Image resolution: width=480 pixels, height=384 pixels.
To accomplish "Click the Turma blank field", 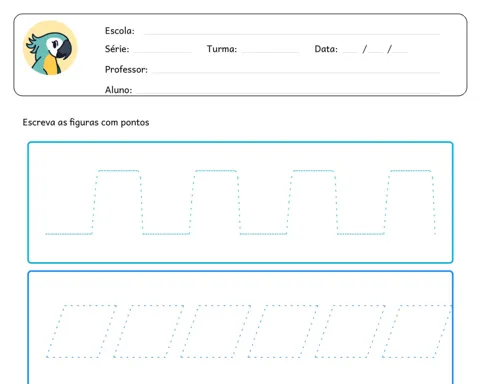I will point(270,51).
